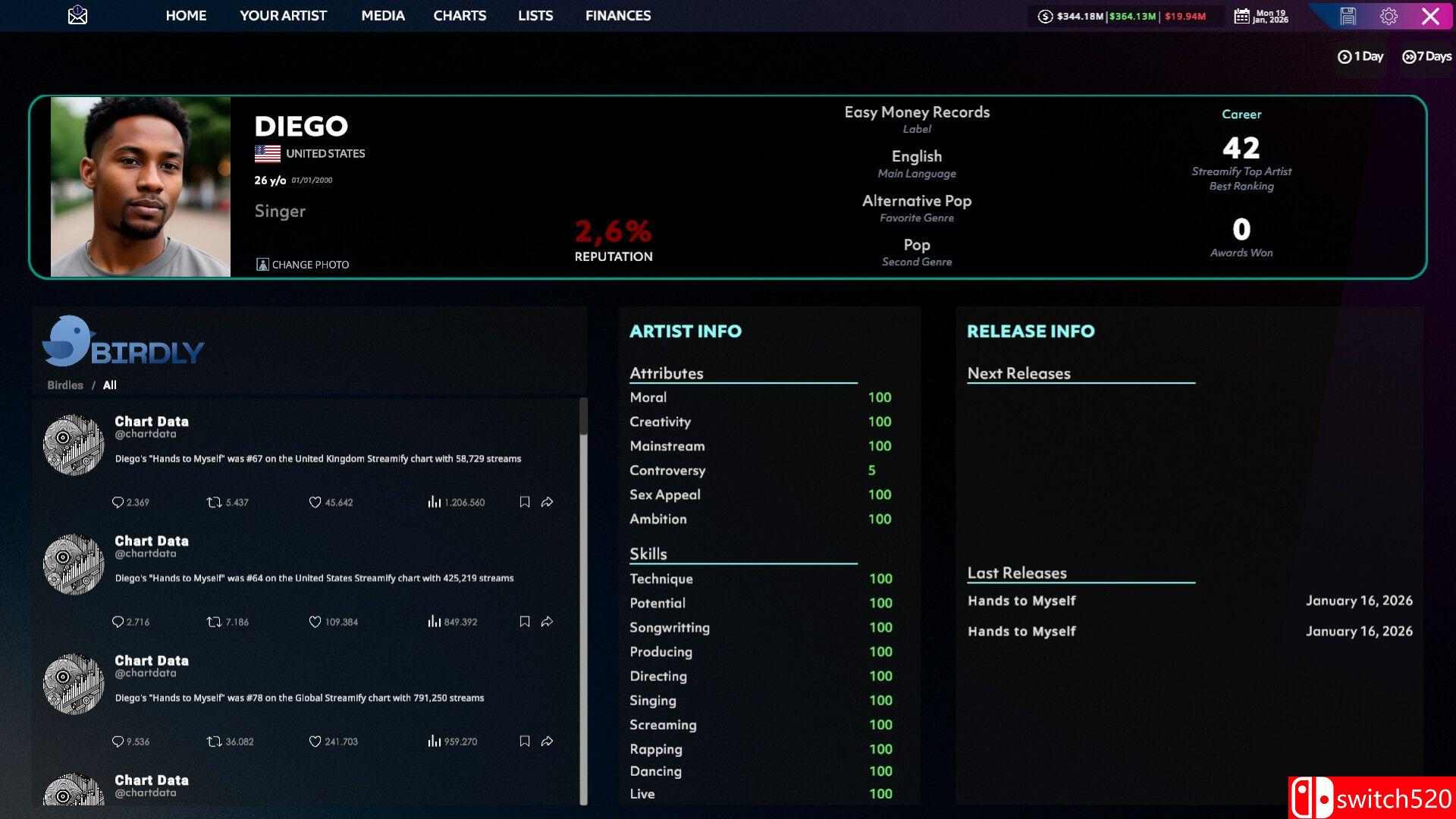Like the United States chart post
Viewport: 1456px width, 819px height.
pyautogui.click(x=315, y=622)
